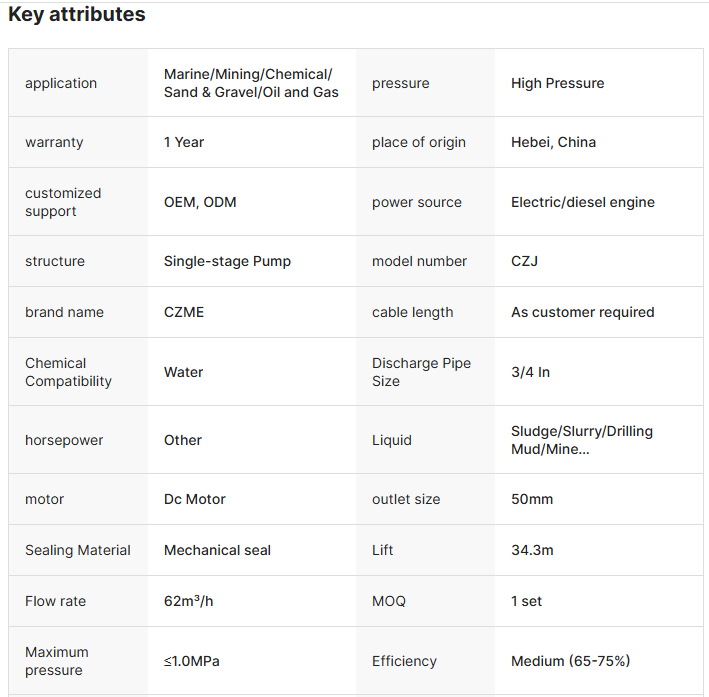Click As customer required cable length

click(x=582, y=312)
